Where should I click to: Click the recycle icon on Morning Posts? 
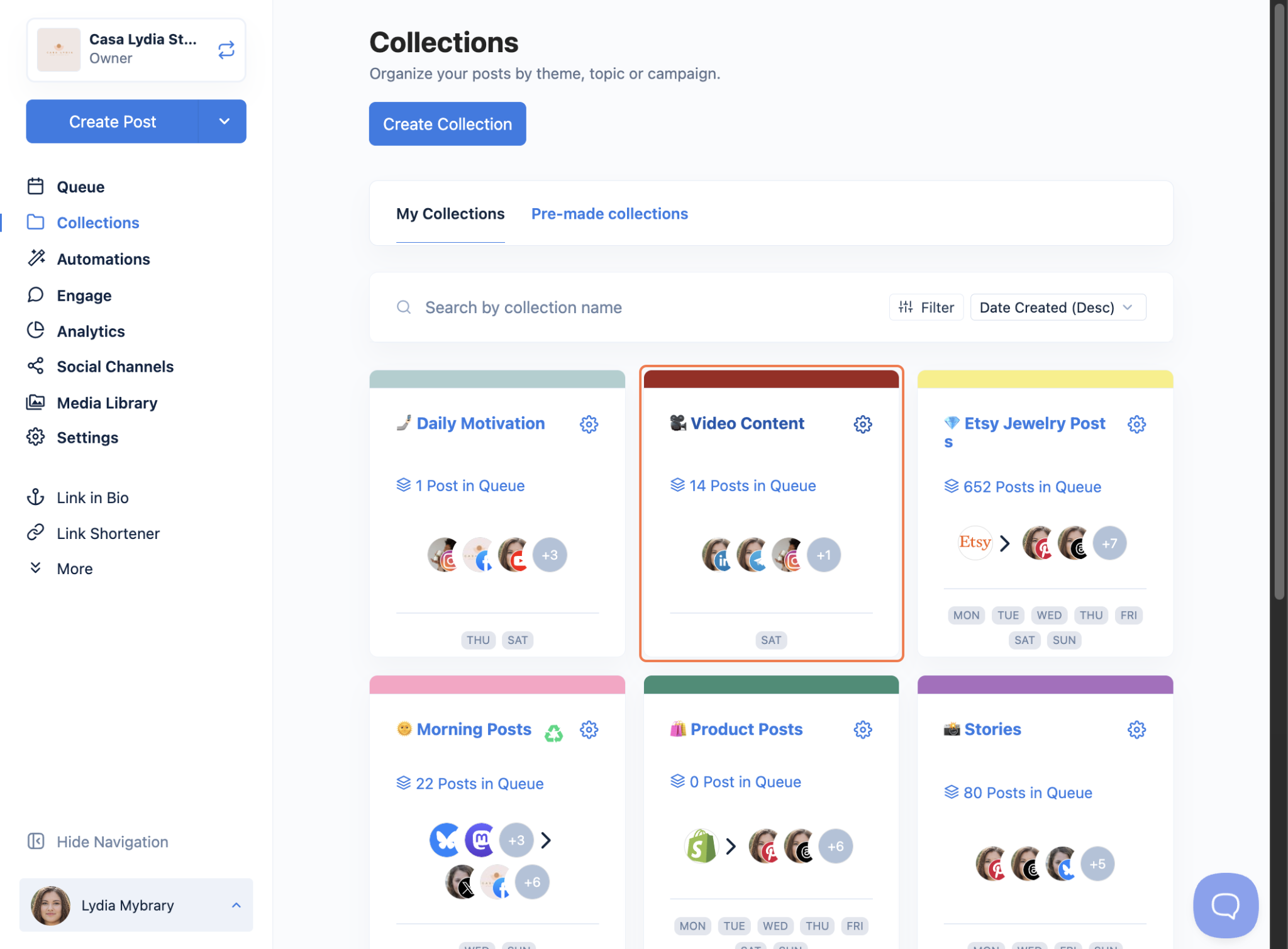[553, 733]
